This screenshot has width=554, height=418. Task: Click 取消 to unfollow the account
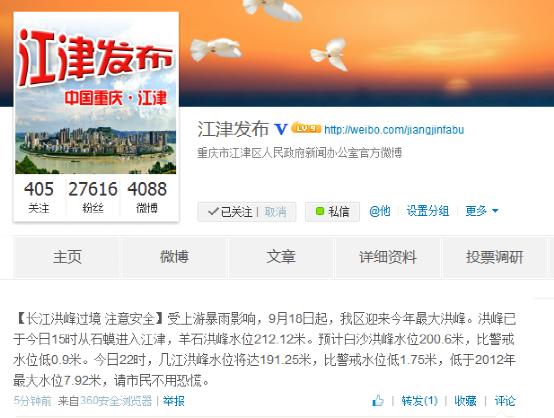coord(275,212)
